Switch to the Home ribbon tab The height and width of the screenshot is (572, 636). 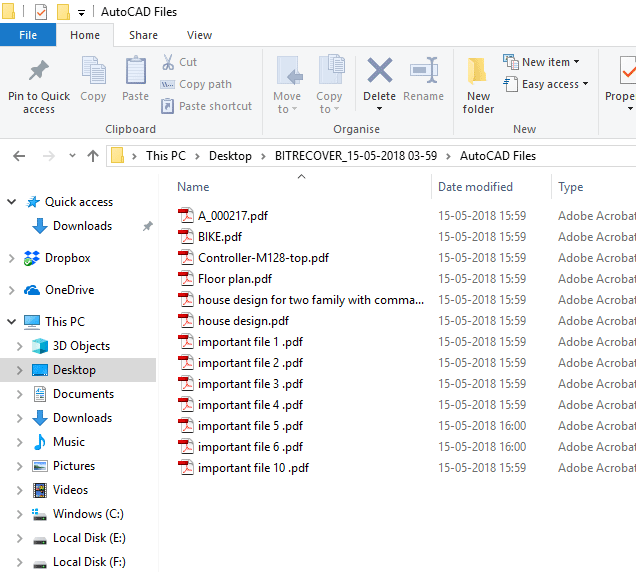[85, 35]
